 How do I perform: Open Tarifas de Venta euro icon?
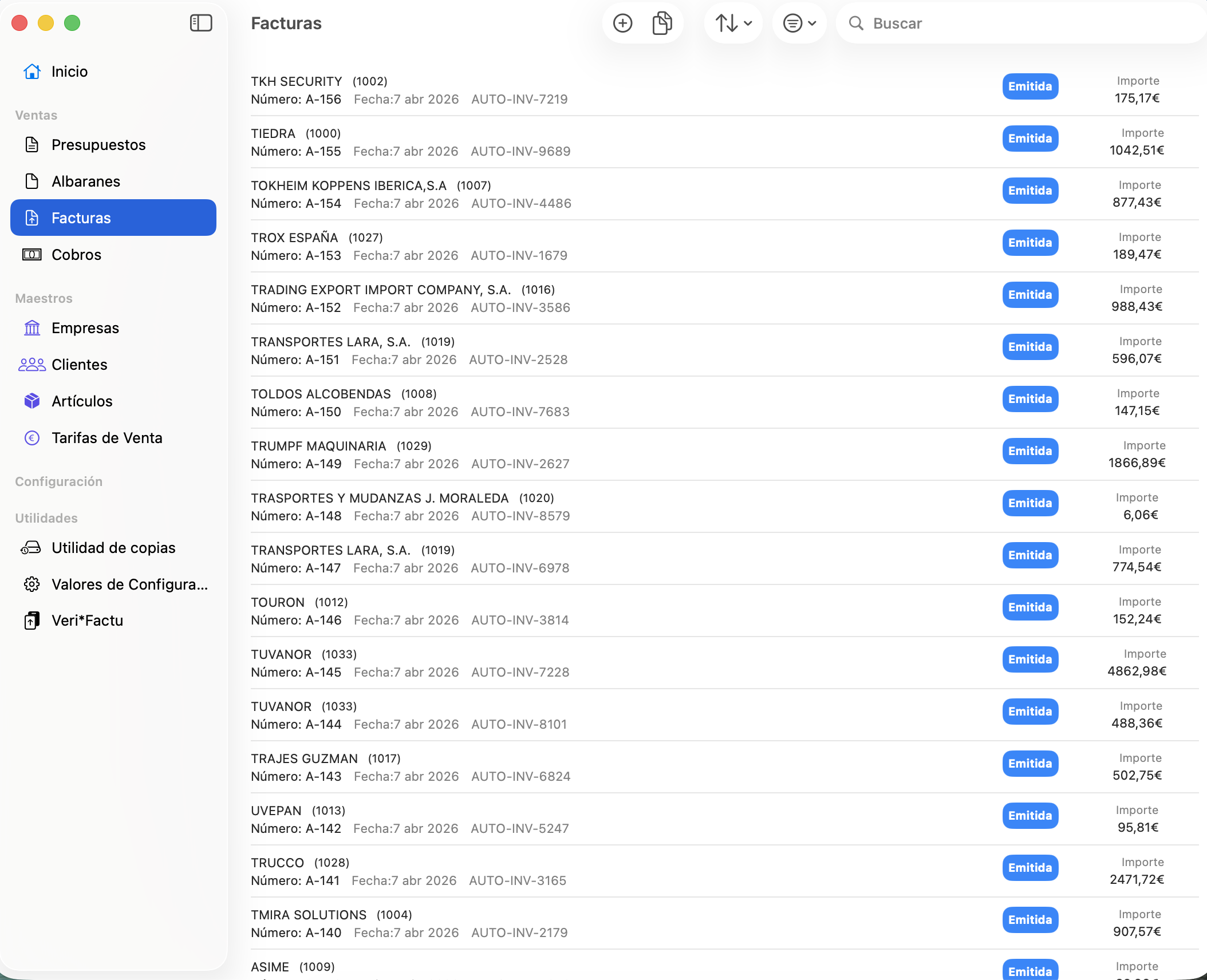pyautogui.click(x=31, y=437)
